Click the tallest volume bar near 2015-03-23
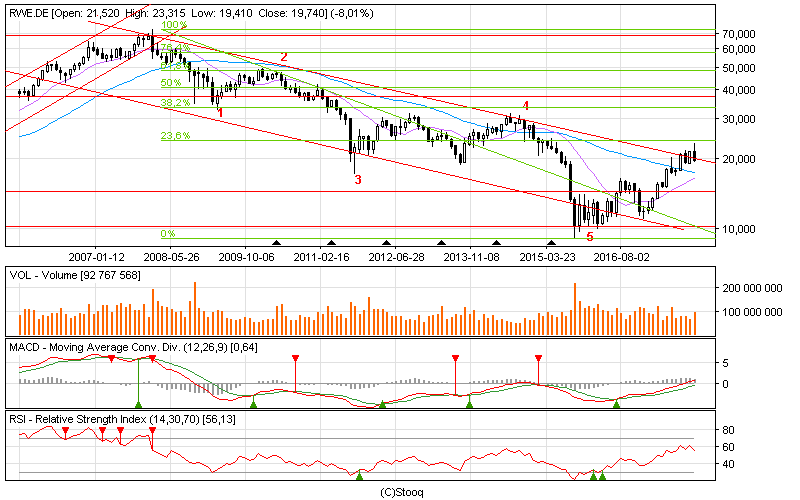Image resolution: width=800 pixels, height=500 pixels. [x=575, y=309]
